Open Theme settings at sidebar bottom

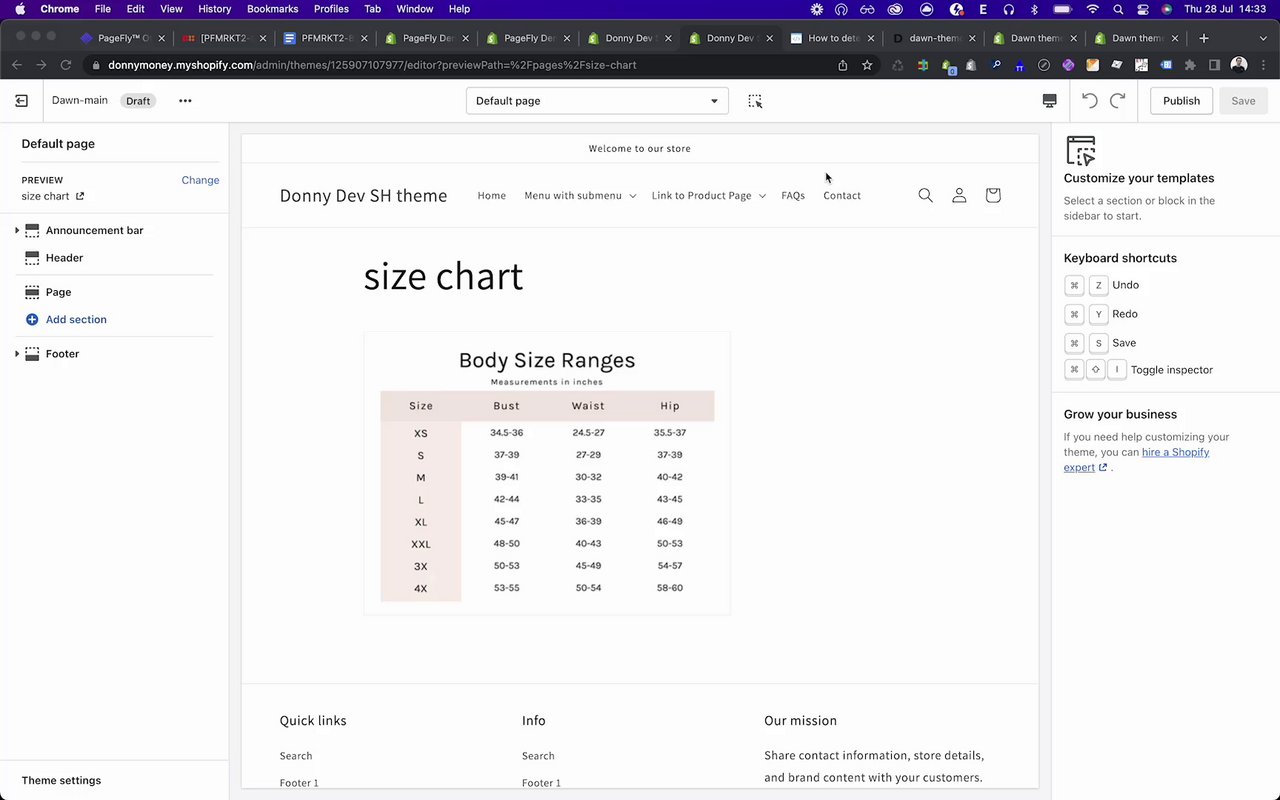(x=61, y=781)
